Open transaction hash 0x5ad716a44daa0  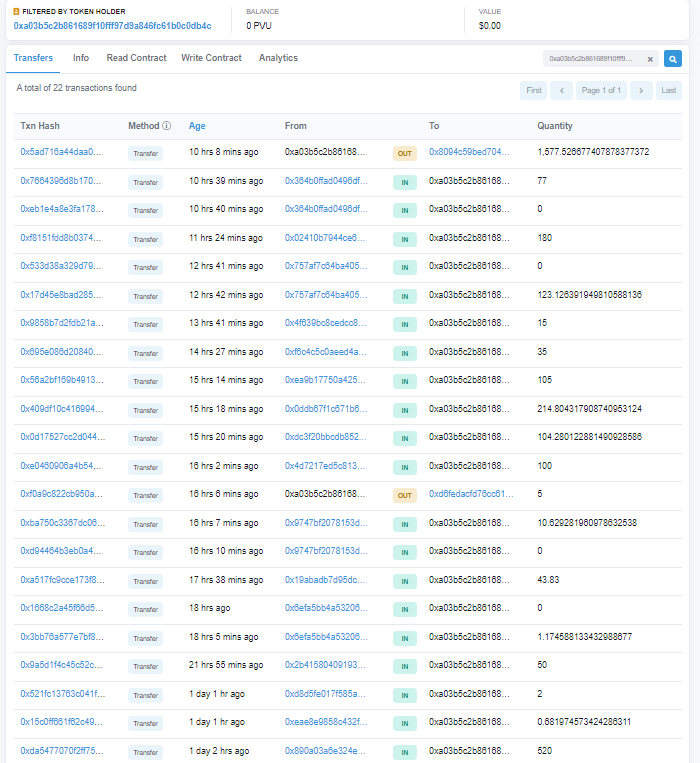tap(61, 152)
